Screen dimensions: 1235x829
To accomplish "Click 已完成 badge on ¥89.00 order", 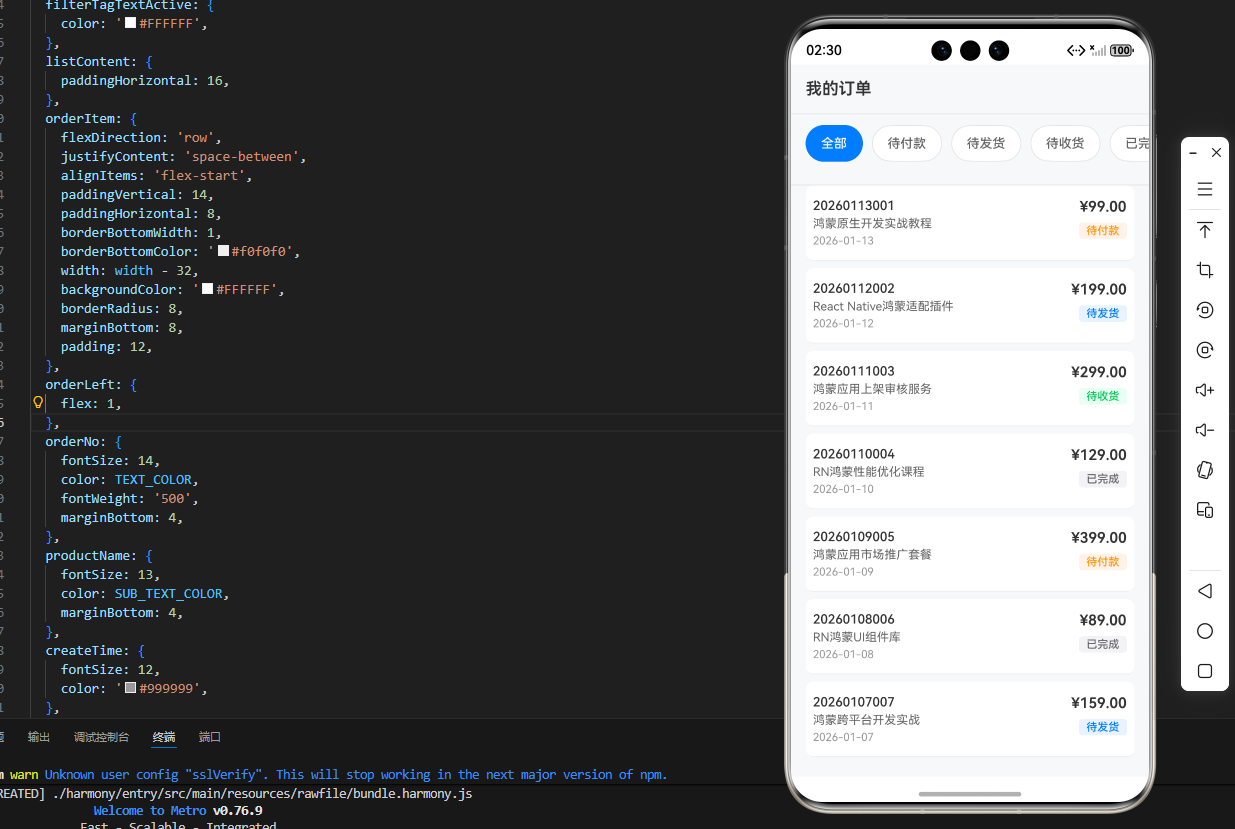I will pos(1103,644).
